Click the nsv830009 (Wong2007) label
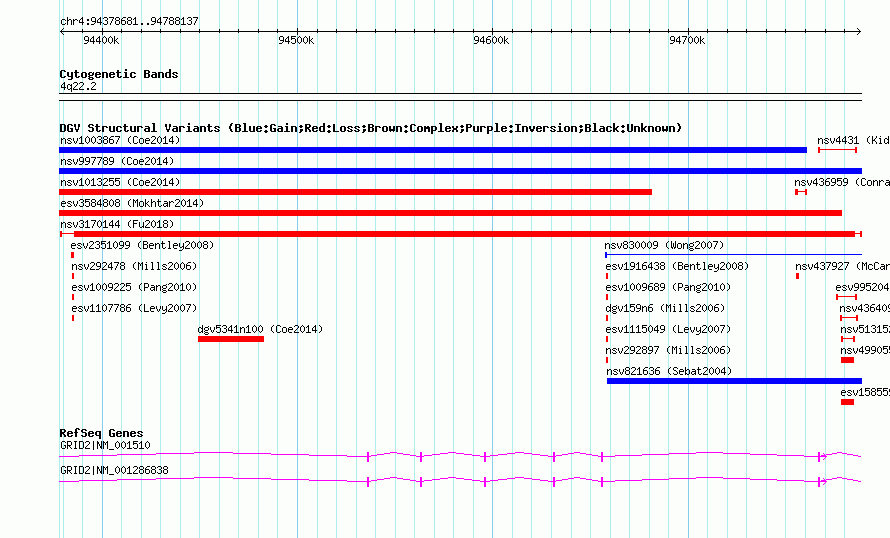Viewport: 890px width, 538px height. pyautogui.click(x=664, y=245)
